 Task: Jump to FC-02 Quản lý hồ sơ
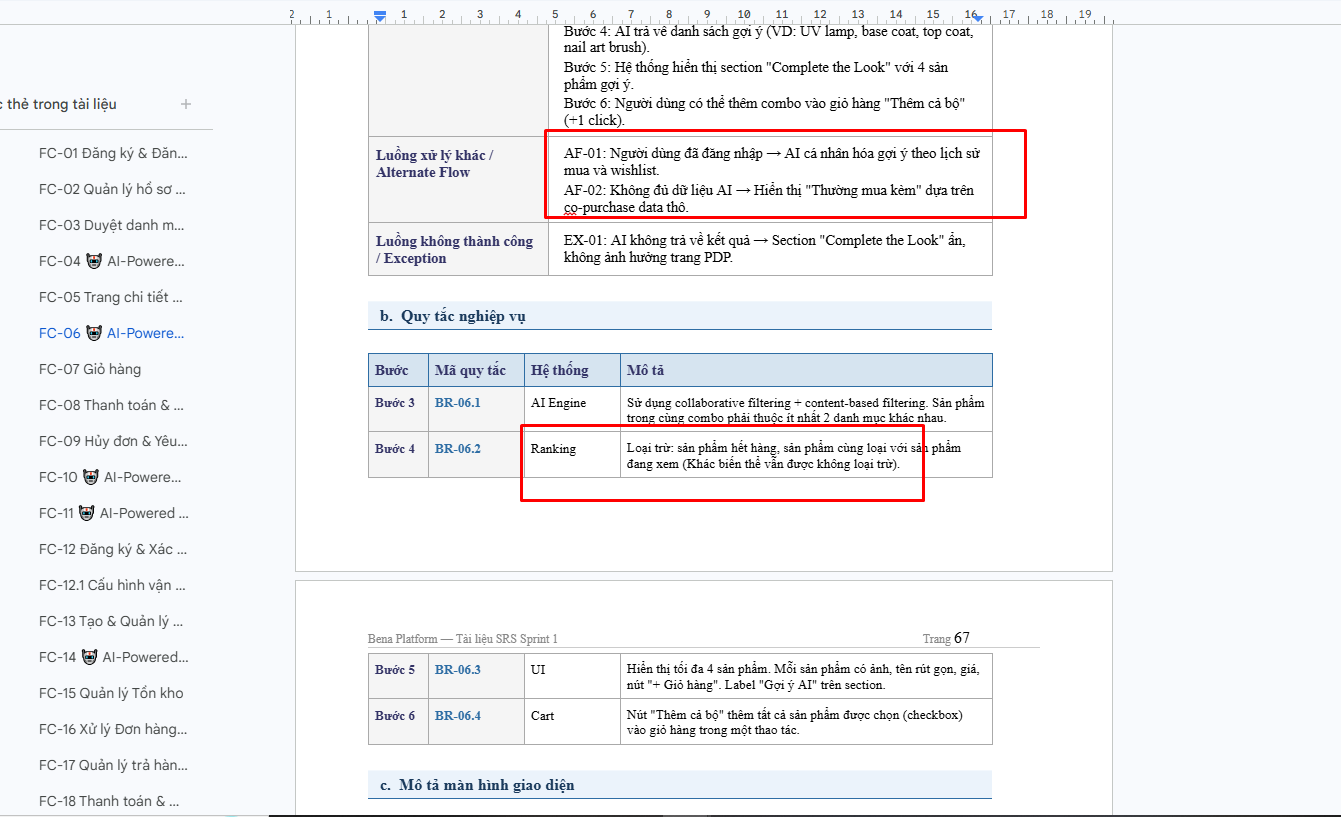coord(113,189)
